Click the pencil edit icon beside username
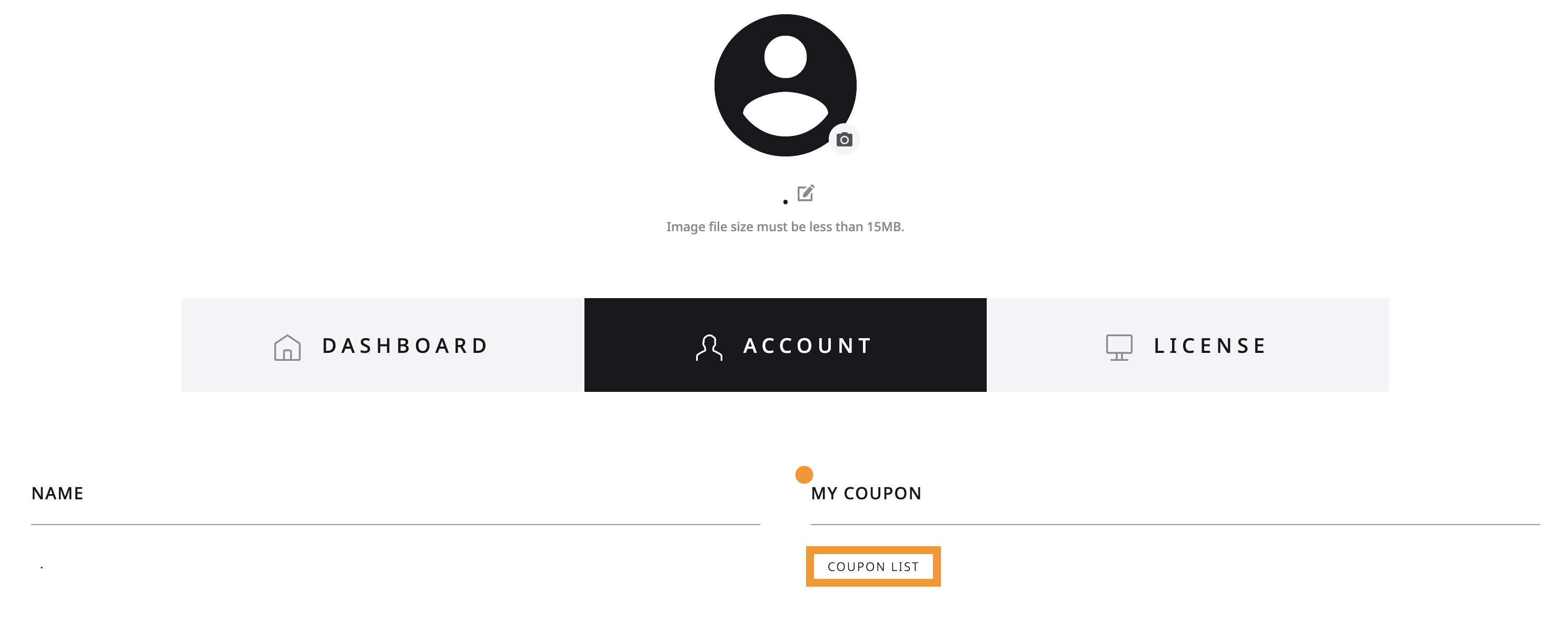The height and width of the screenshot is (631, 1568). point(805,193)
